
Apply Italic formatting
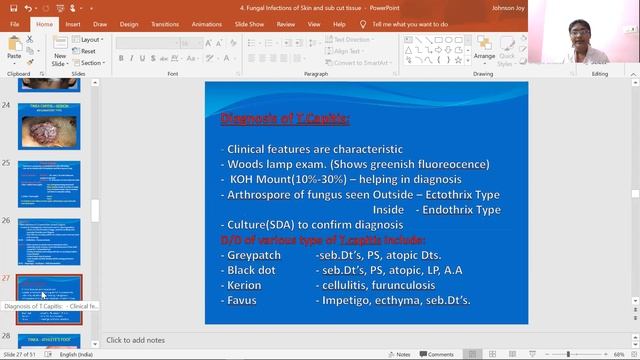tap(132, 58)
